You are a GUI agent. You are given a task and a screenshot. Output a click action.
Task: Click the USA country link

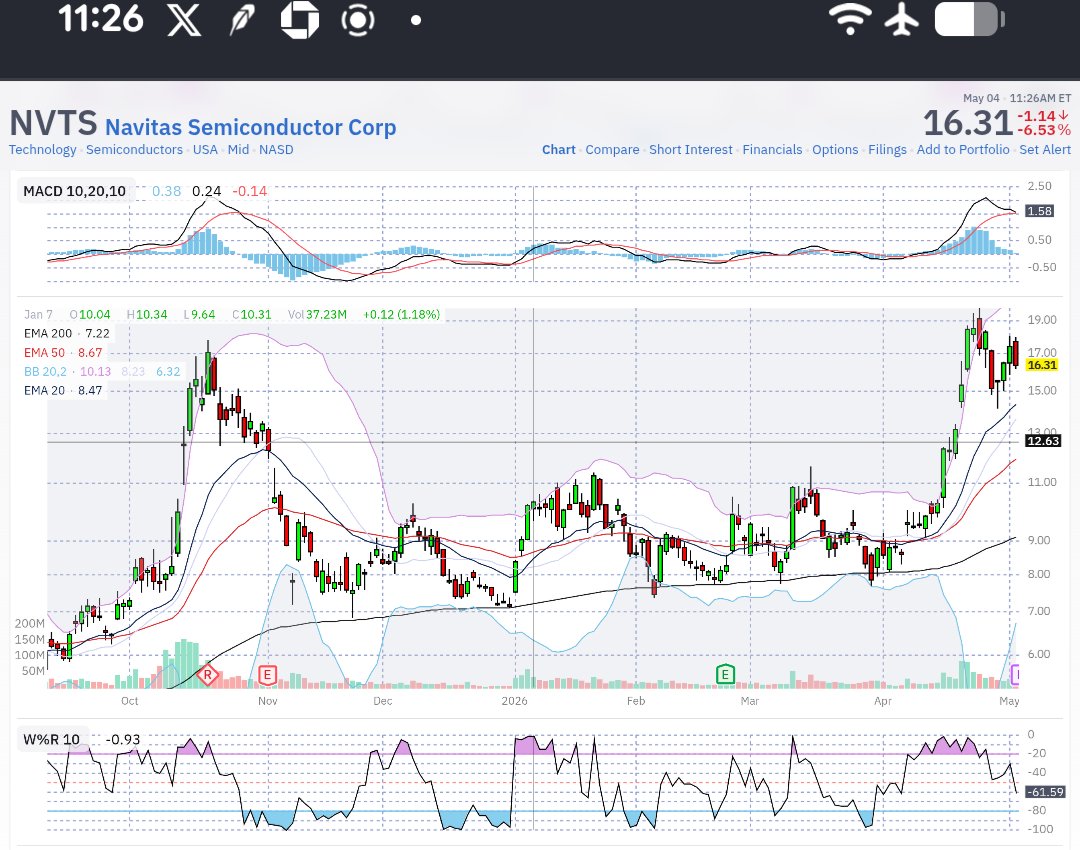205,149
